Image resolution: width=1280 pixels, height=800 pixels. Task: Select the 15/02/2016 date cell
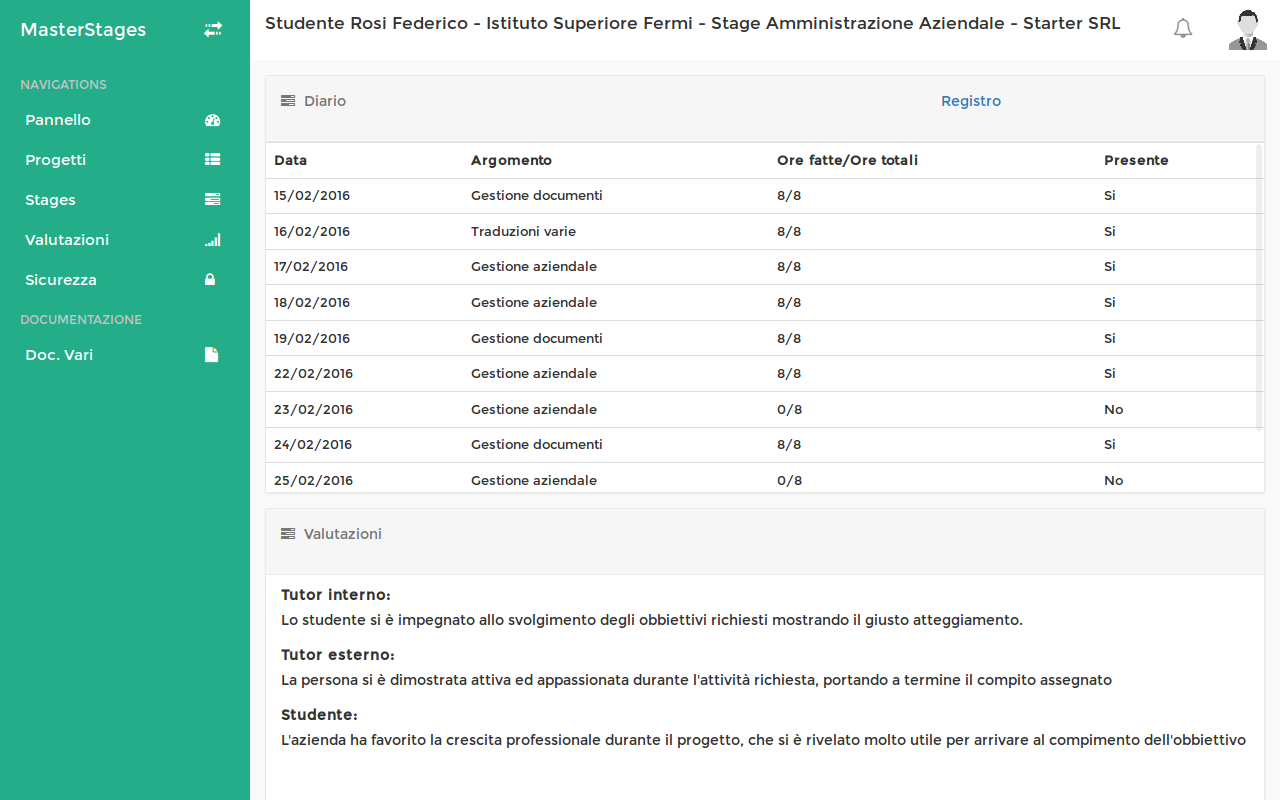pos(312,196)
